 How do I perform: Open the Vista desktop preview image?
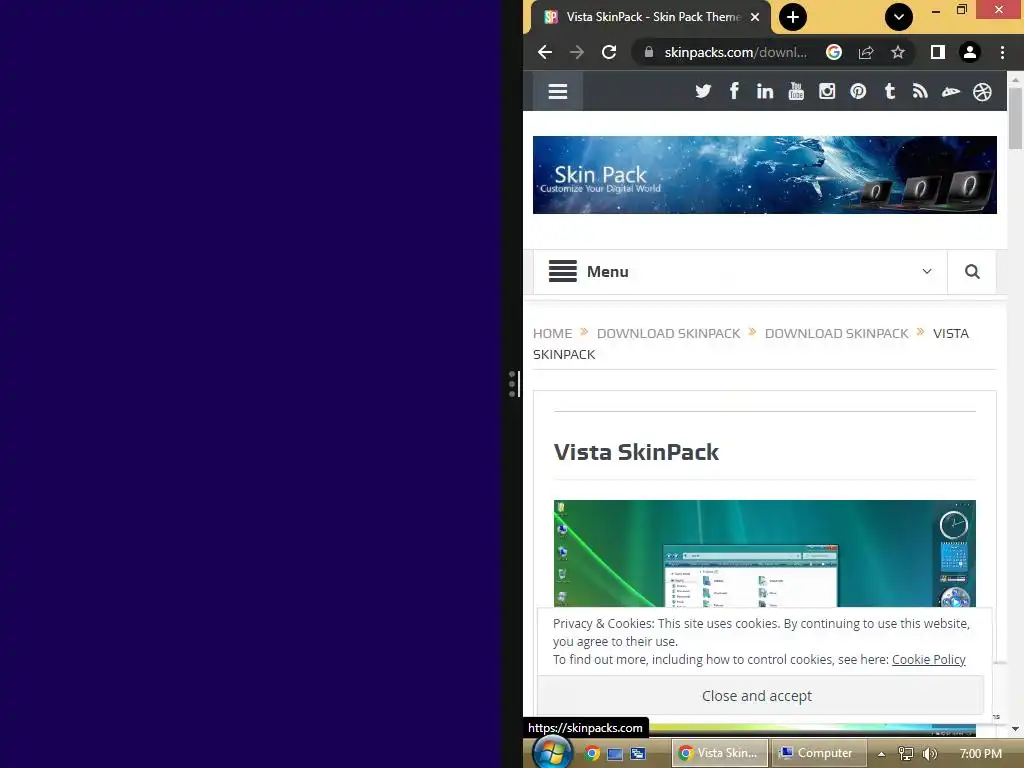pos(765,554)
